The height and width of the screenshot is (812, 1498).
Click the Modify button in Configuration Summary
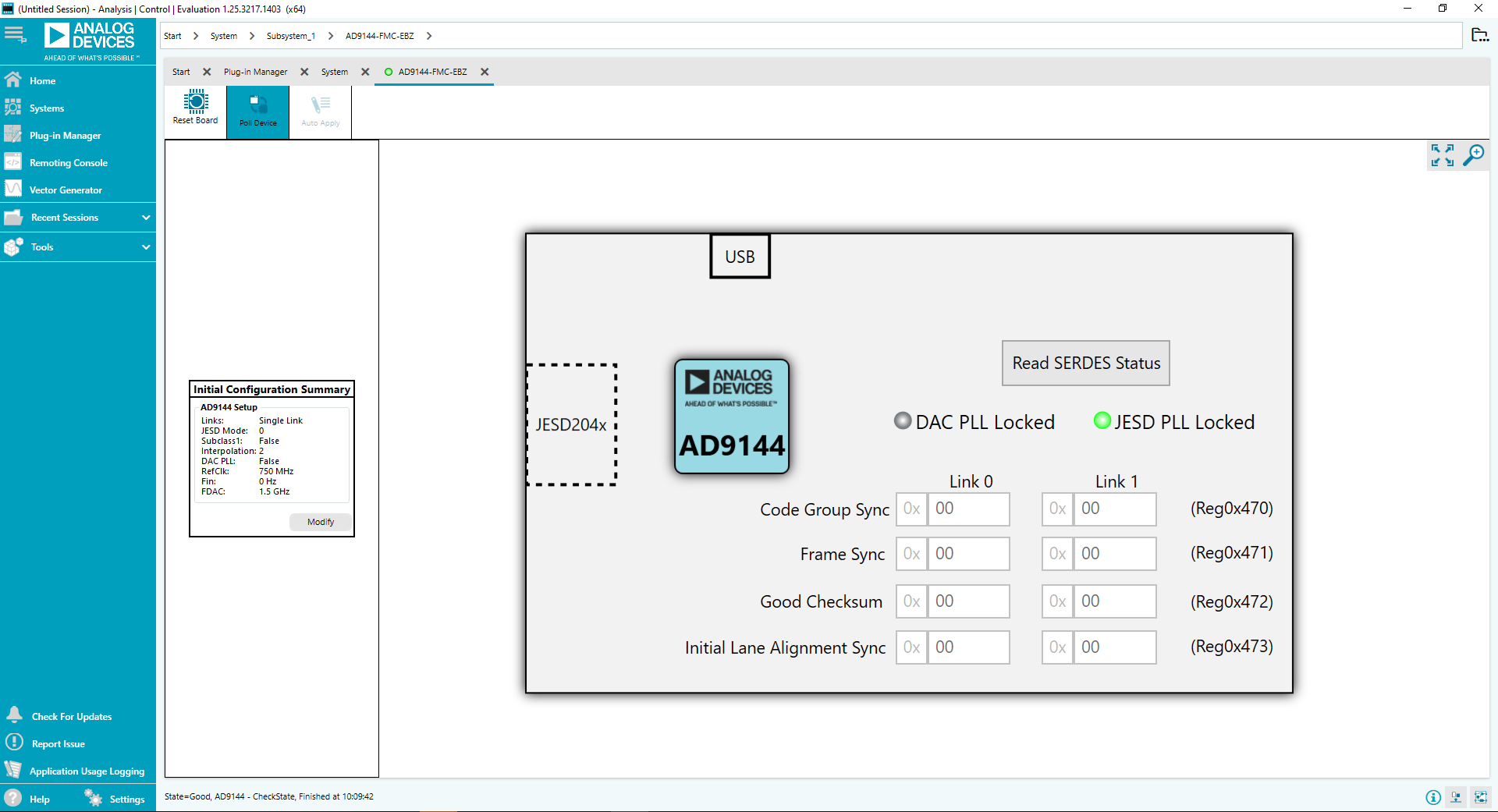point(320,522)
